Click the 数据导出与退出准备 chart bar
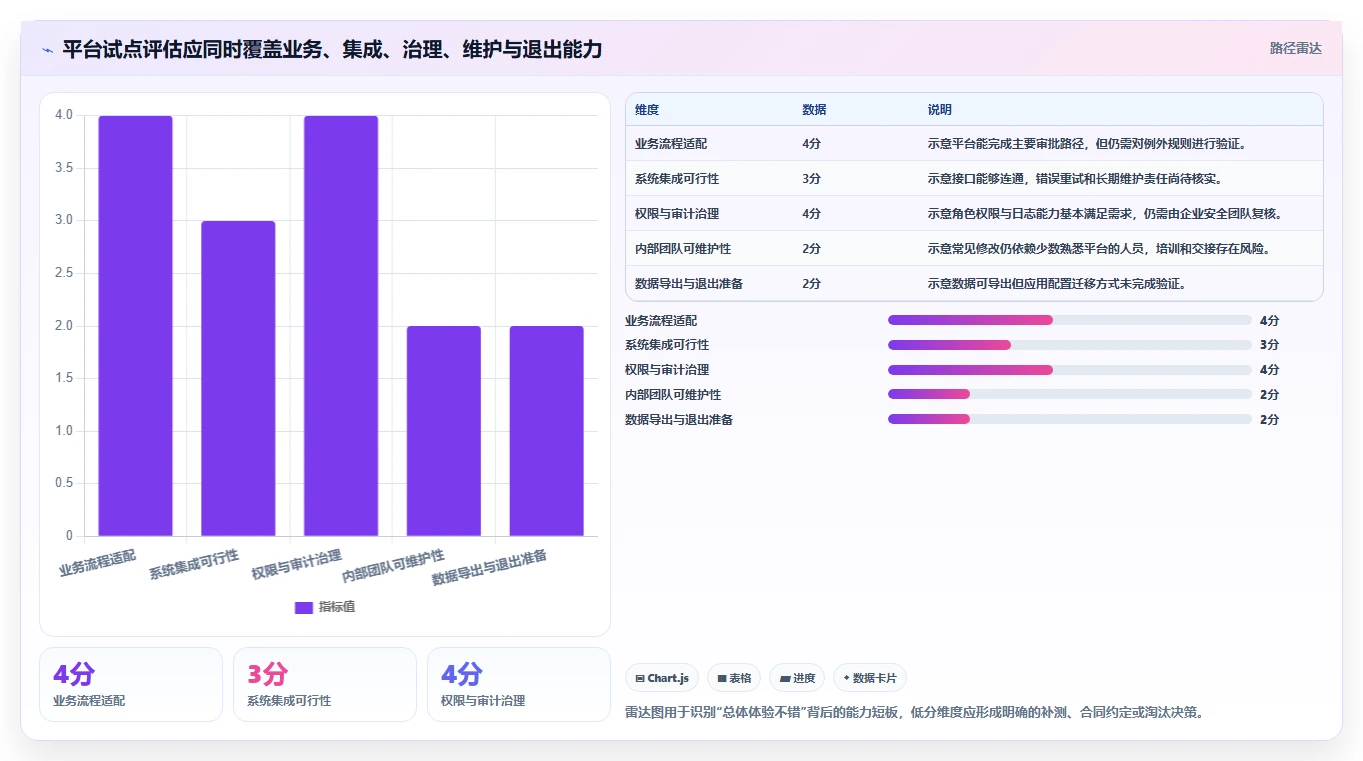 point(547,431)
